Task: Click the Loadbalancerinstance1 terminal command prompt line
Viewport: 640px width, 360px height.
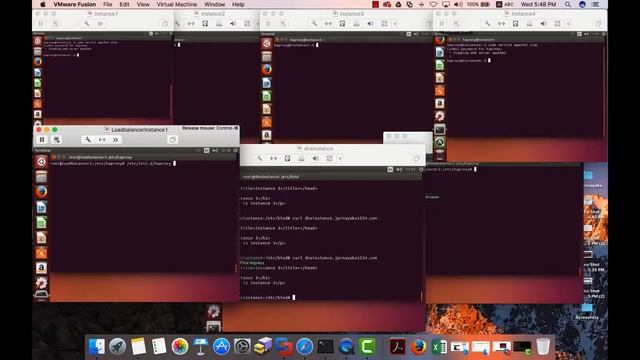Action: [113, 163]
